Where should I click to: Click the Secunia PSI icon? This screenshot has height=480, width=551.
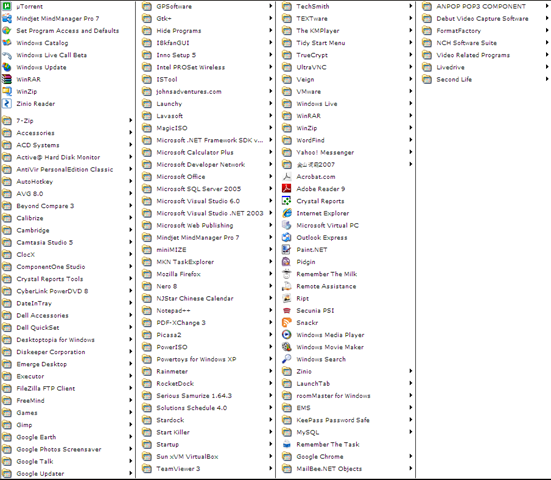coord(287,311)
